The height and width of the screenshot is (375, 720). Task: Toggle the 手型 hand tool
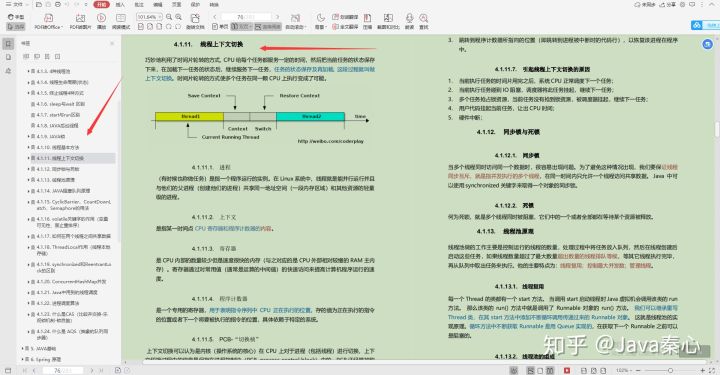coord(16,17)
